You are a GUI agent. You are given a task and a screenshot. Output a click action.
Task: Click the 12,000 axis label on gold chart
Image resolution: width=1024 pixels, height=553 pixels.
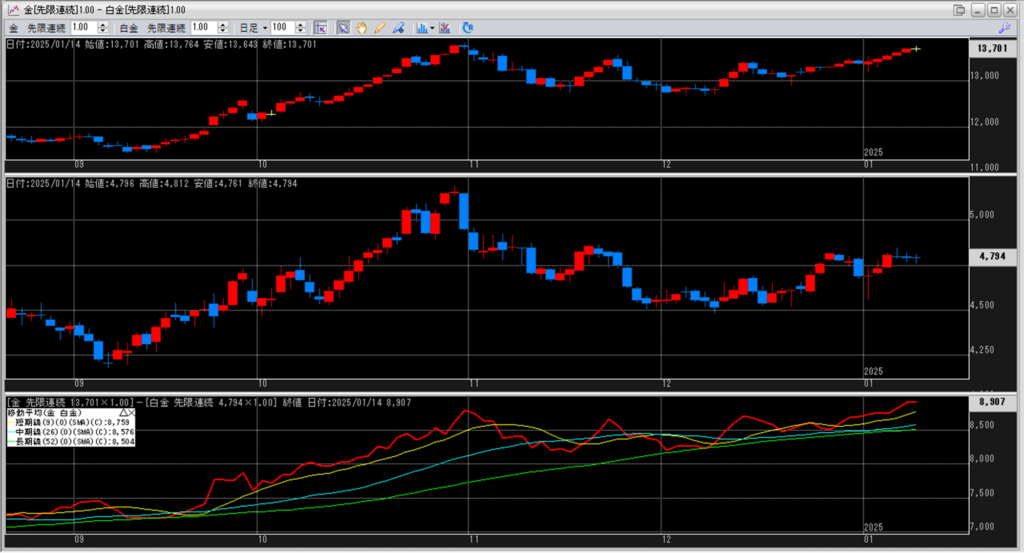(984, 122)
